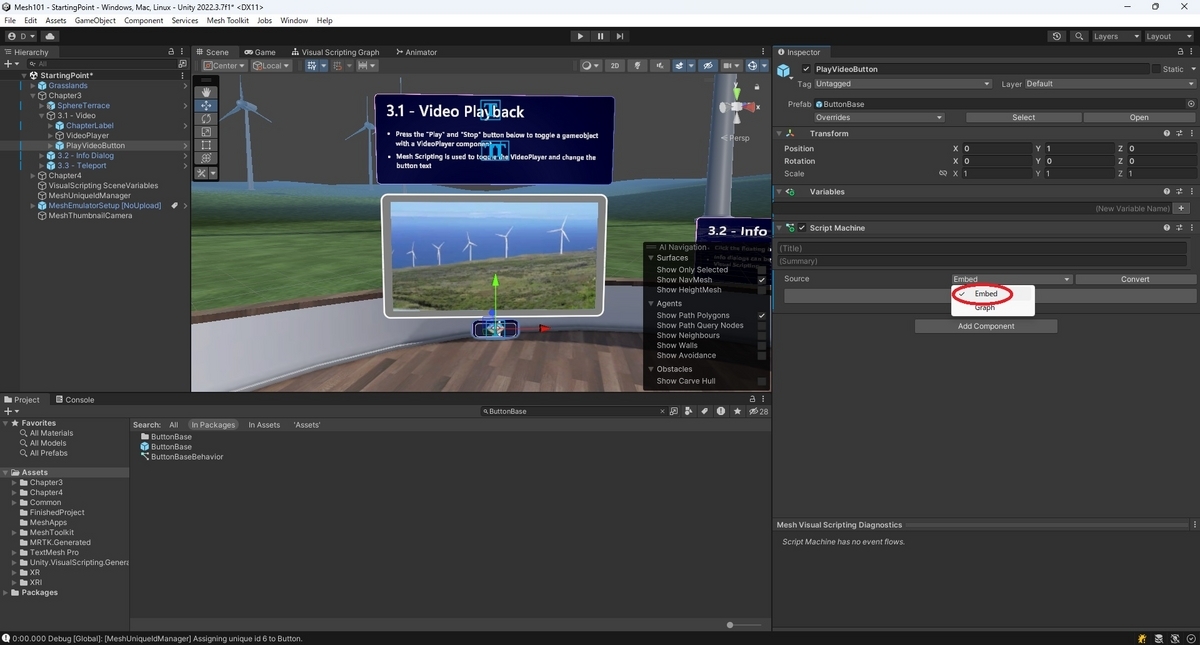Open Script Machine more options menu

pyautogui.click(x=1191, y=228)
